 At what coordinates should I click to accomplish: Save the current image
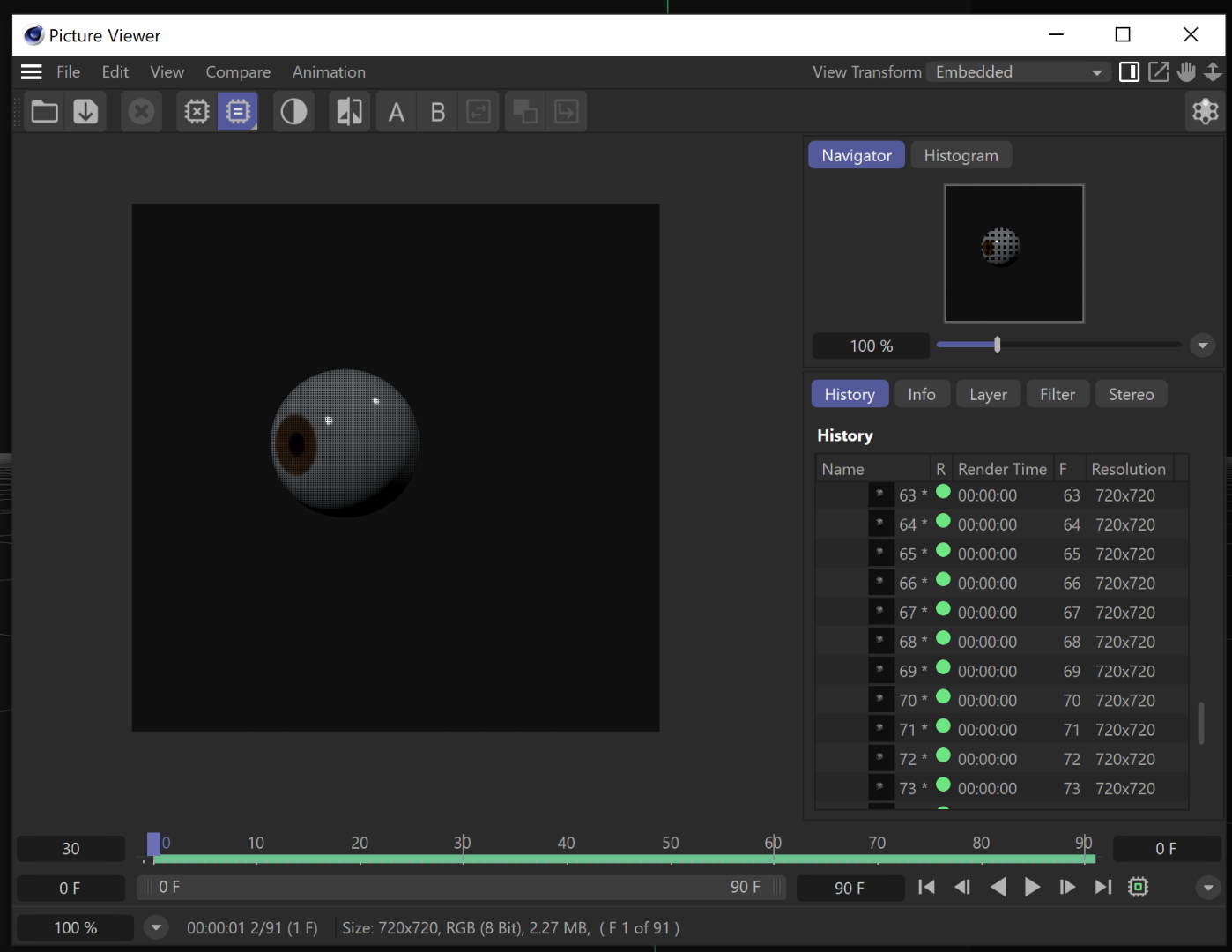click(85, 111)
